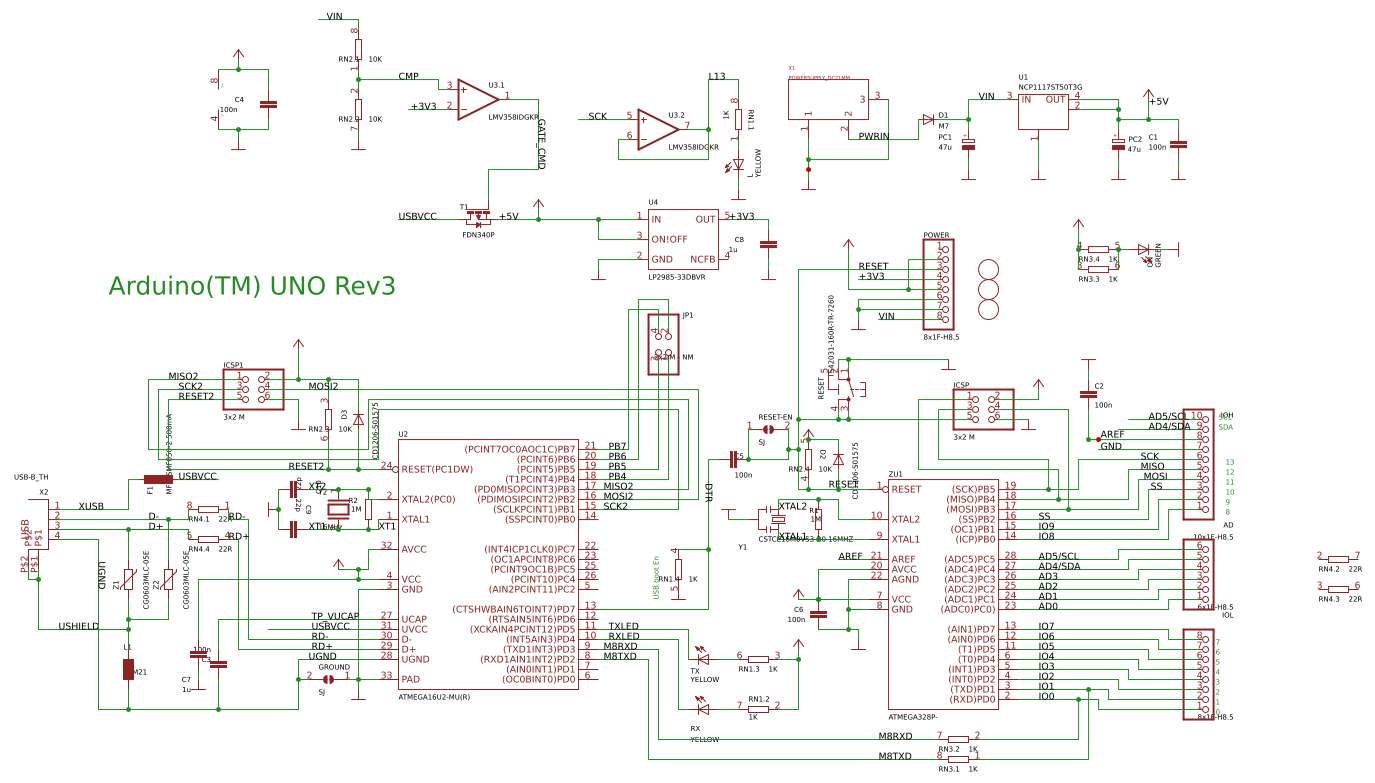
Task: Select the POWER 8x1F-H8.5 header connector
Action: click(x=938, y=285)
